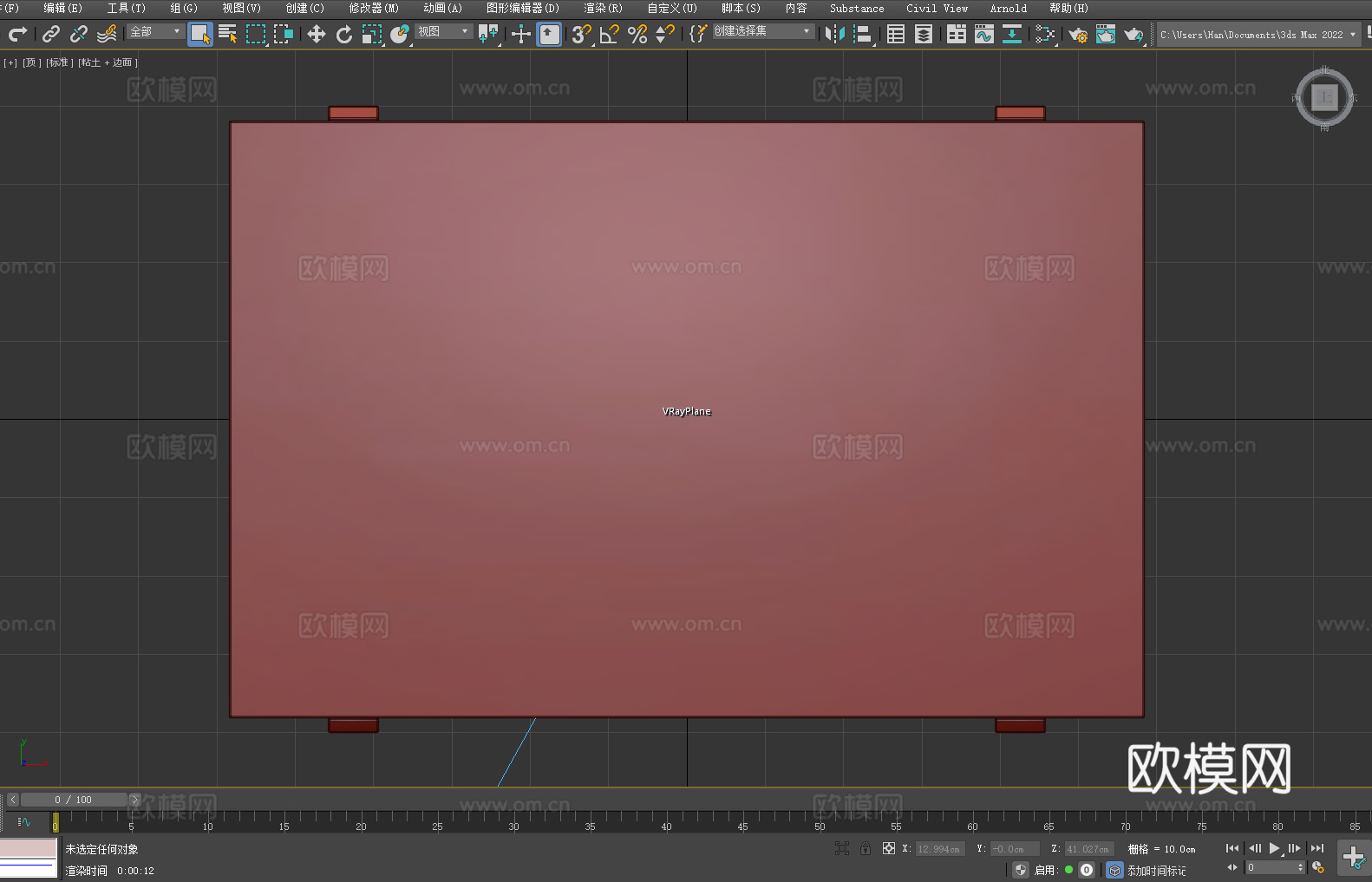Viewport: 1372px width, 882px height.
Task: Click time slider previous frame arrow
Action: pyautogui.click(x=12, y=800)
